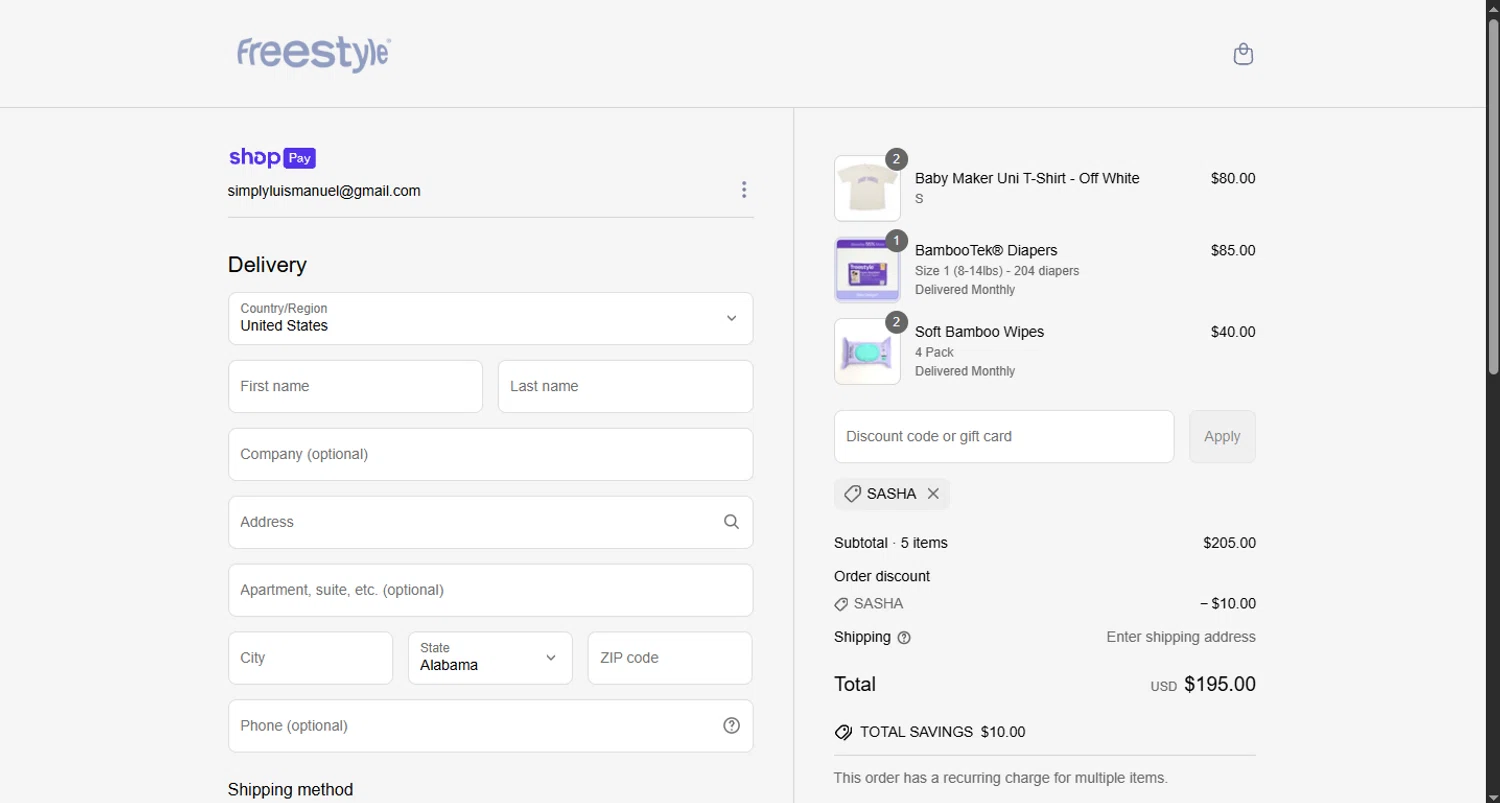Open the Country/Region dropdown

point(490,318)
